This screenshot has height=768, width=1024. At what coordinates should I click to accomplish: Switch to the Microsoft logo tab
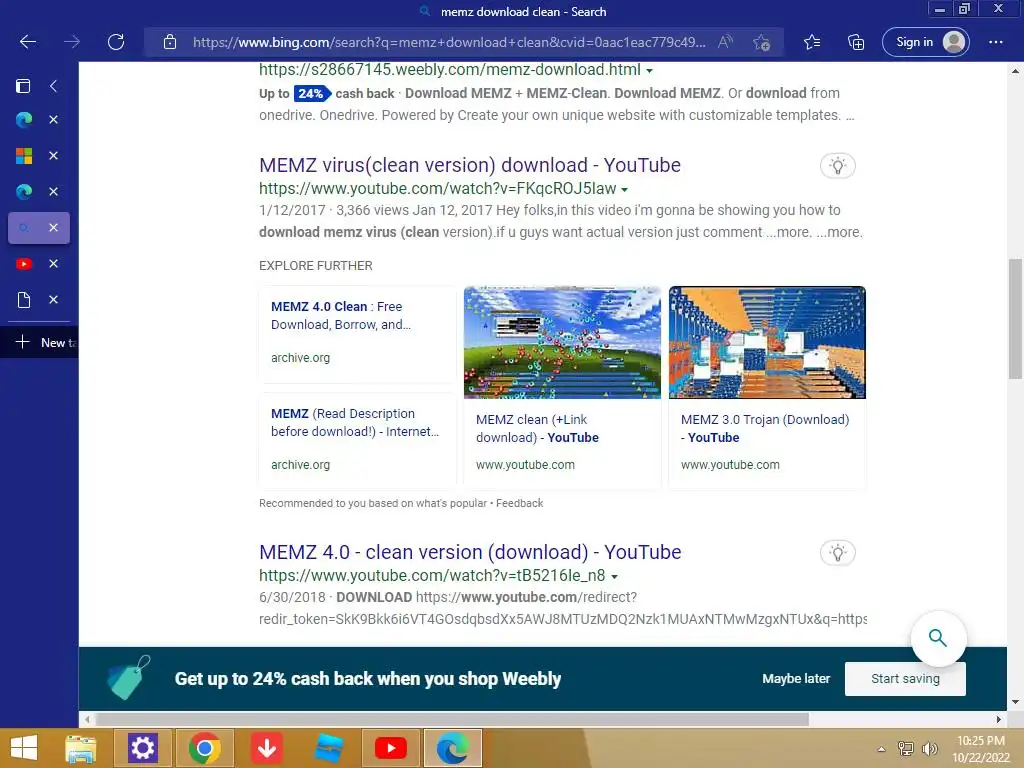coord(24,155)
